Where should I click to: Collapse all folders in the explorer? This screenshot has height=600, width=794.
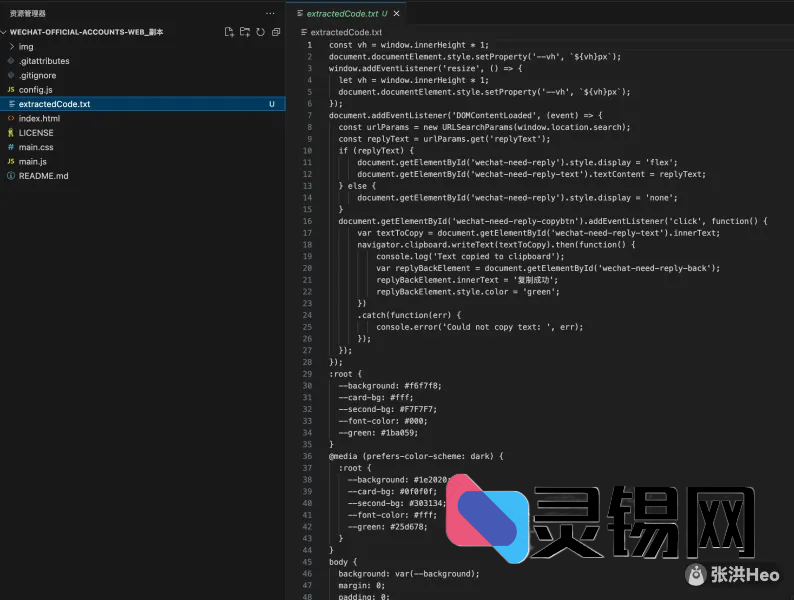pyautogui.click(x=275, y=32)
